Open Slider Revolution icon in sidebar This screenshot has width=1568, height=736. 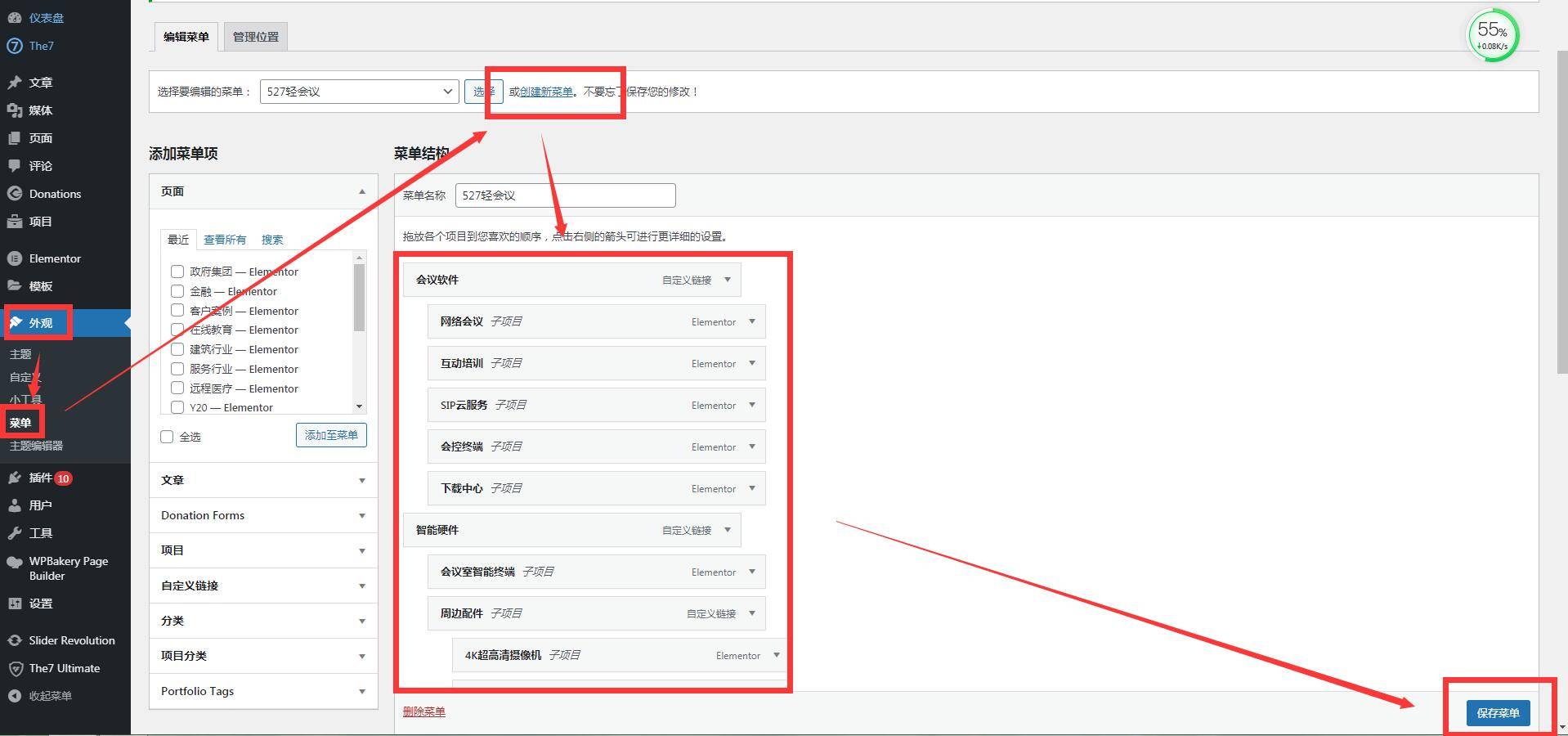14,640
